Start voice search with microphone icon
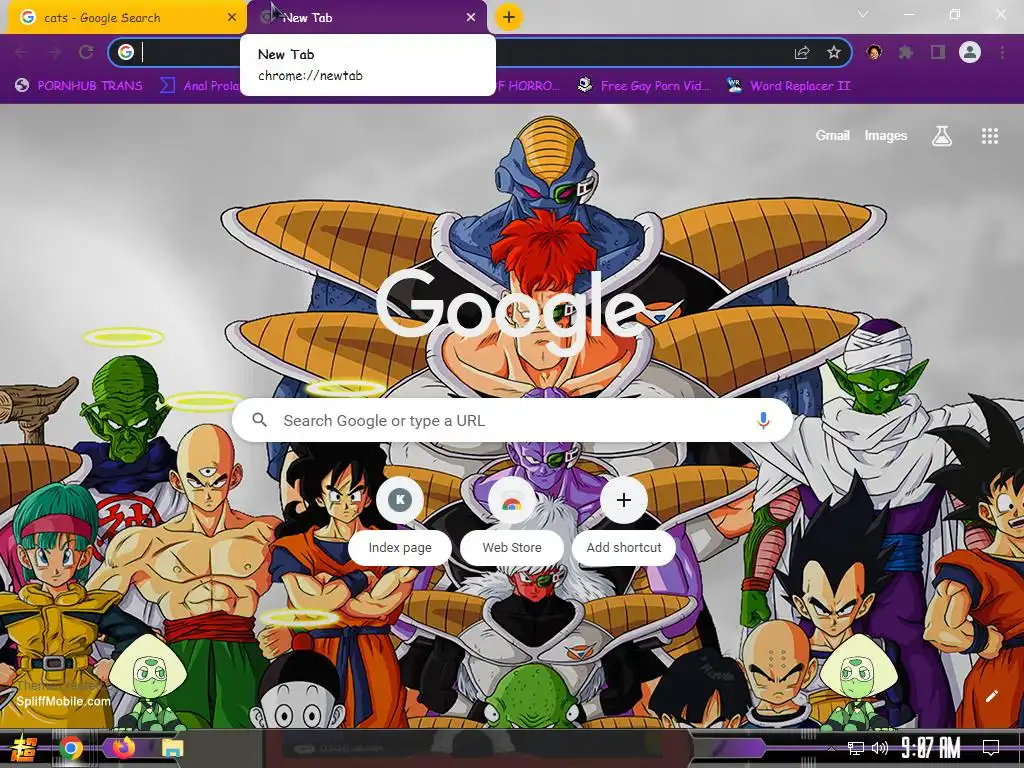1024x768 pixels. point(763,420)
